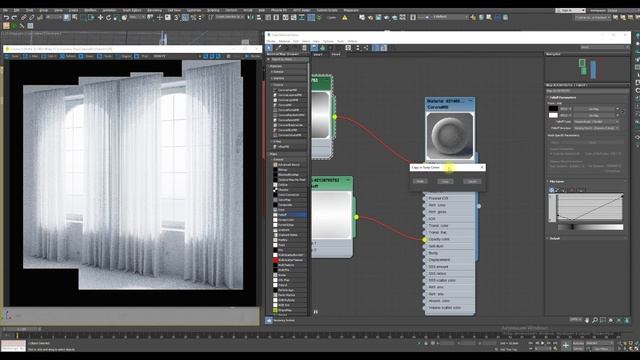Screen dimensions: 640x360
Task: Open the Falloff Type dropdown
Action: pyautogui.click(x=596, y=122)
